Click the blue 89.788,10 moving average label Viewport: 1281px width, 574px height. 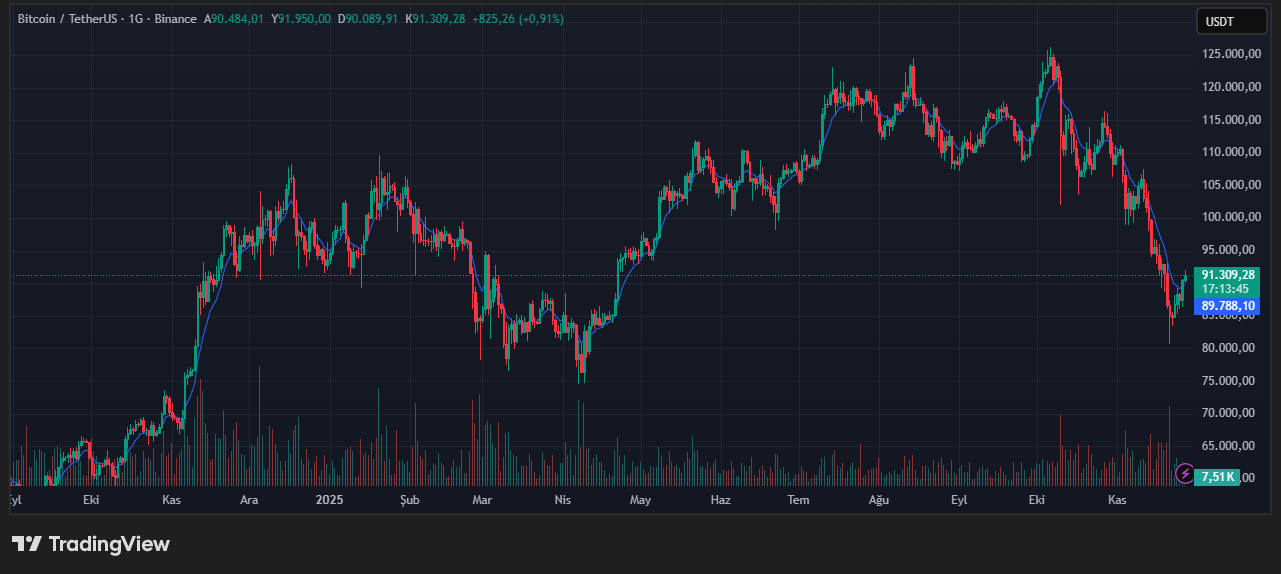[x=1227, y=306]
